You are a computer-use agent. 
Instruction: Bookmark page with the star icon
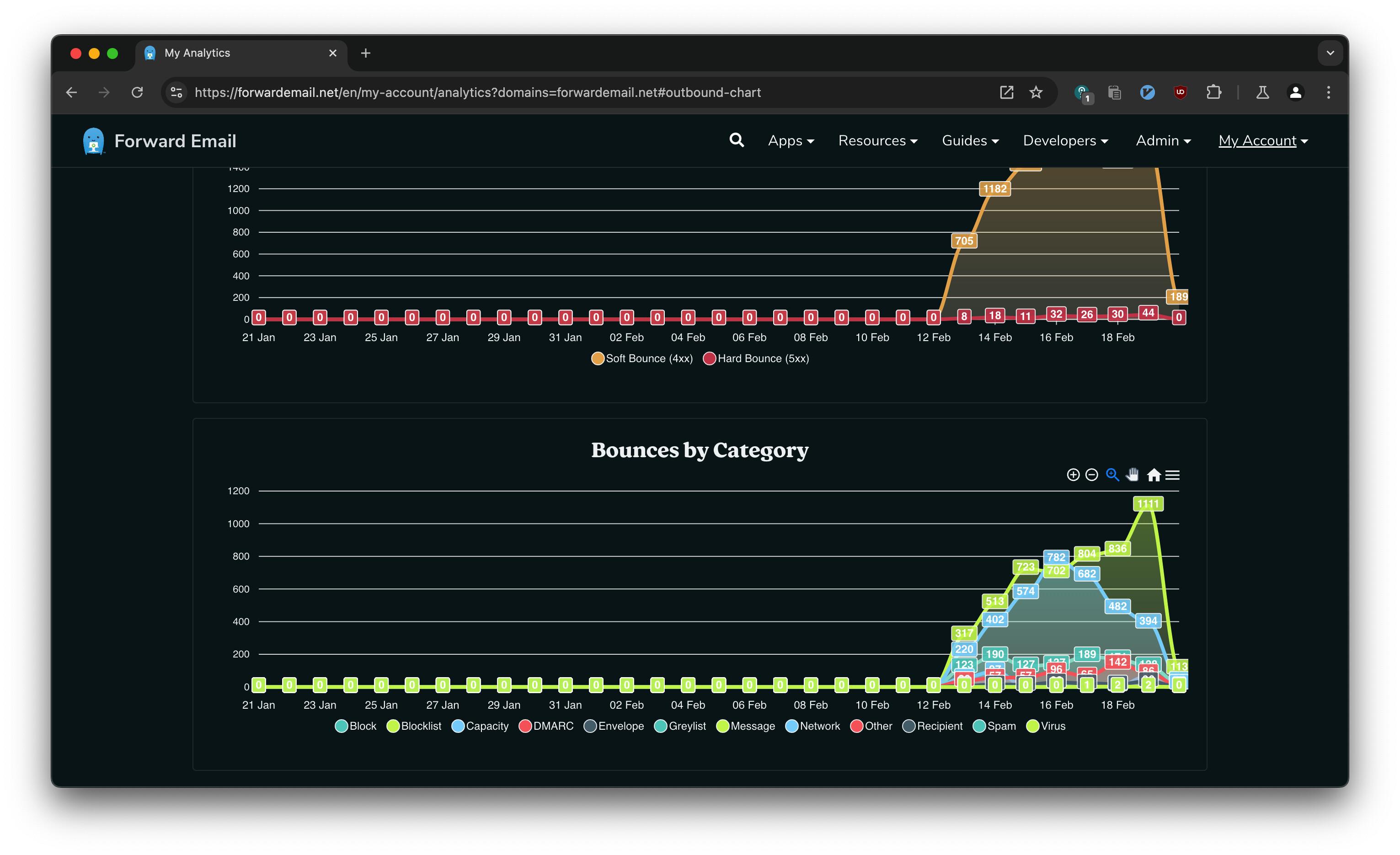[1036, 92]
